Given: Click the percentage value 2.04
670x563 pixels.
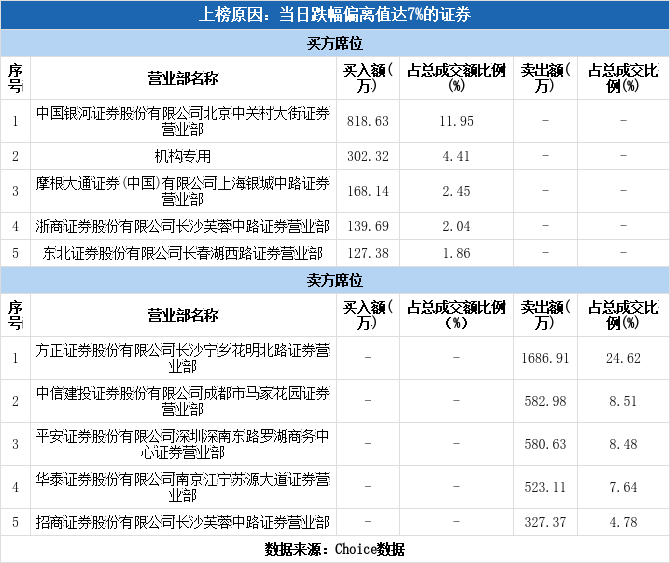Looking at the screenshot, I should pos(456,226).
